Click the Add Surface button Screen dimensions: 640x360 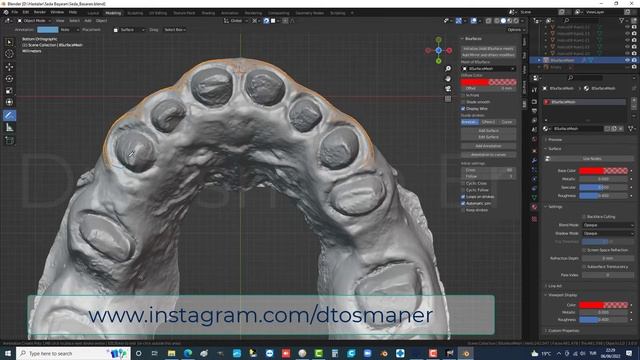point(489,131)
